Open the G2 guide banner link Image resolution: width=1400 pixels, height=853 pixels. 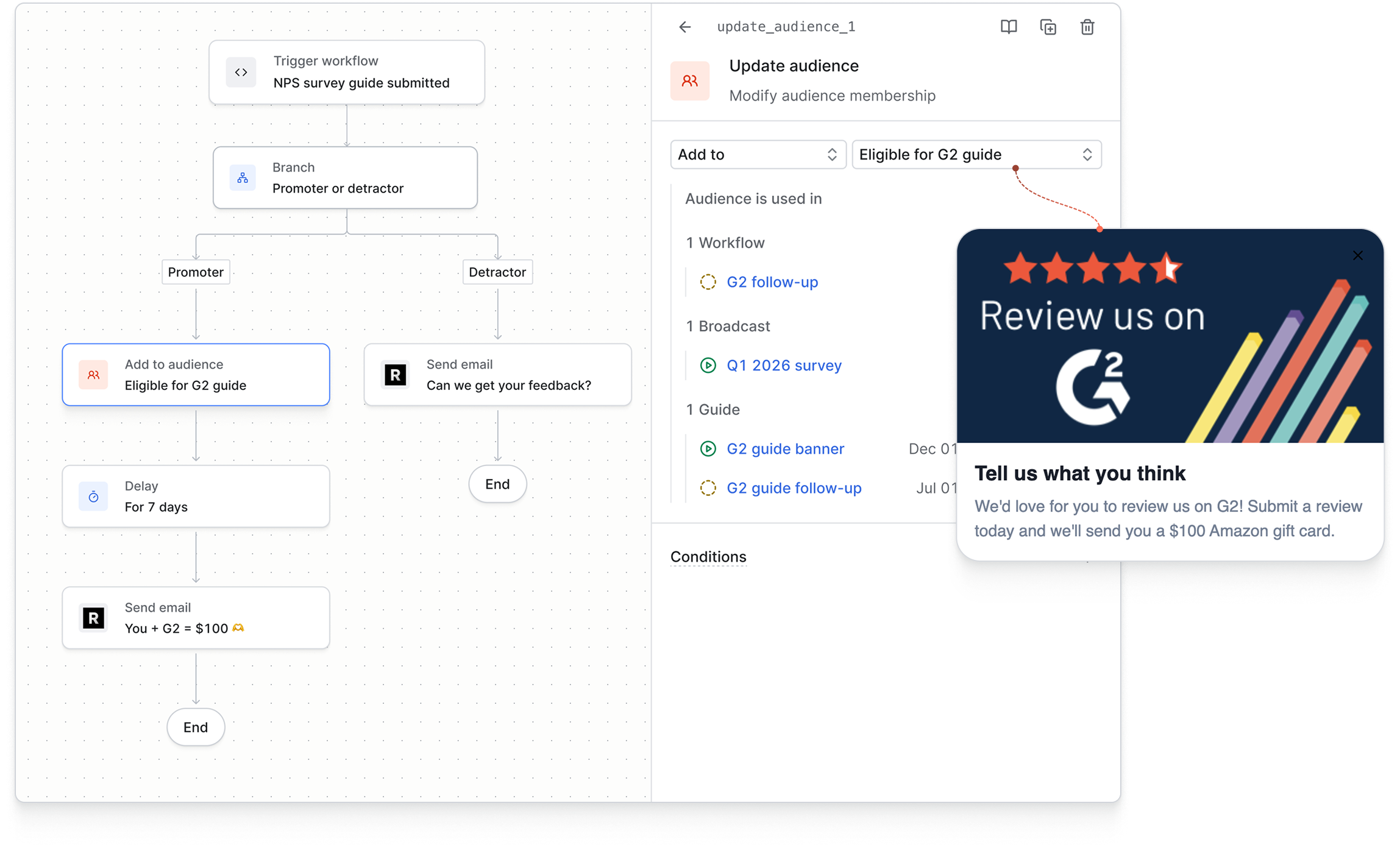point(785,449)
